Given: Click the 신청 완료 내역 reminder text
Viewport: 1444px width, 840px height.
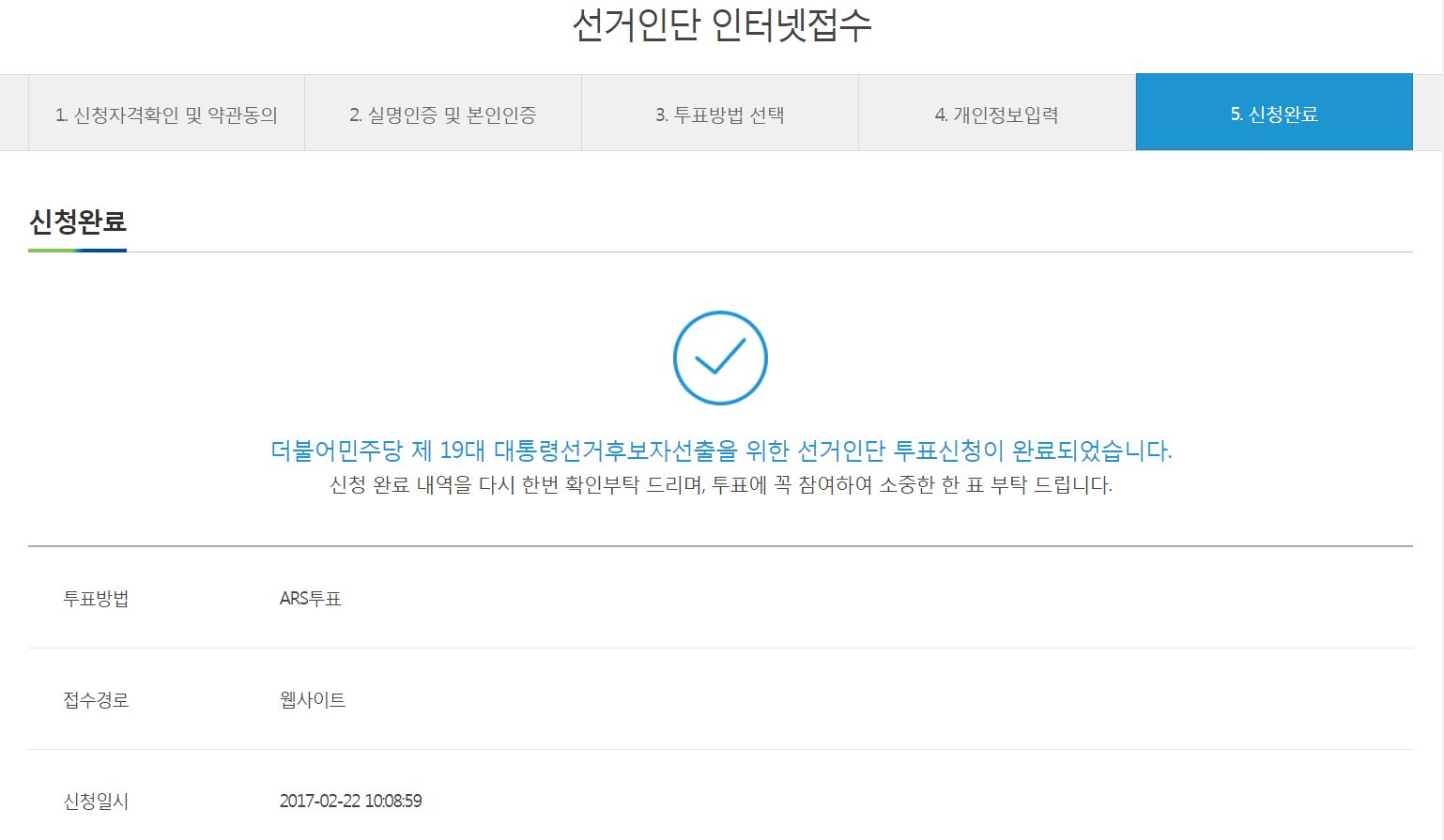Looking at the screenshot, I should (721, 485).
